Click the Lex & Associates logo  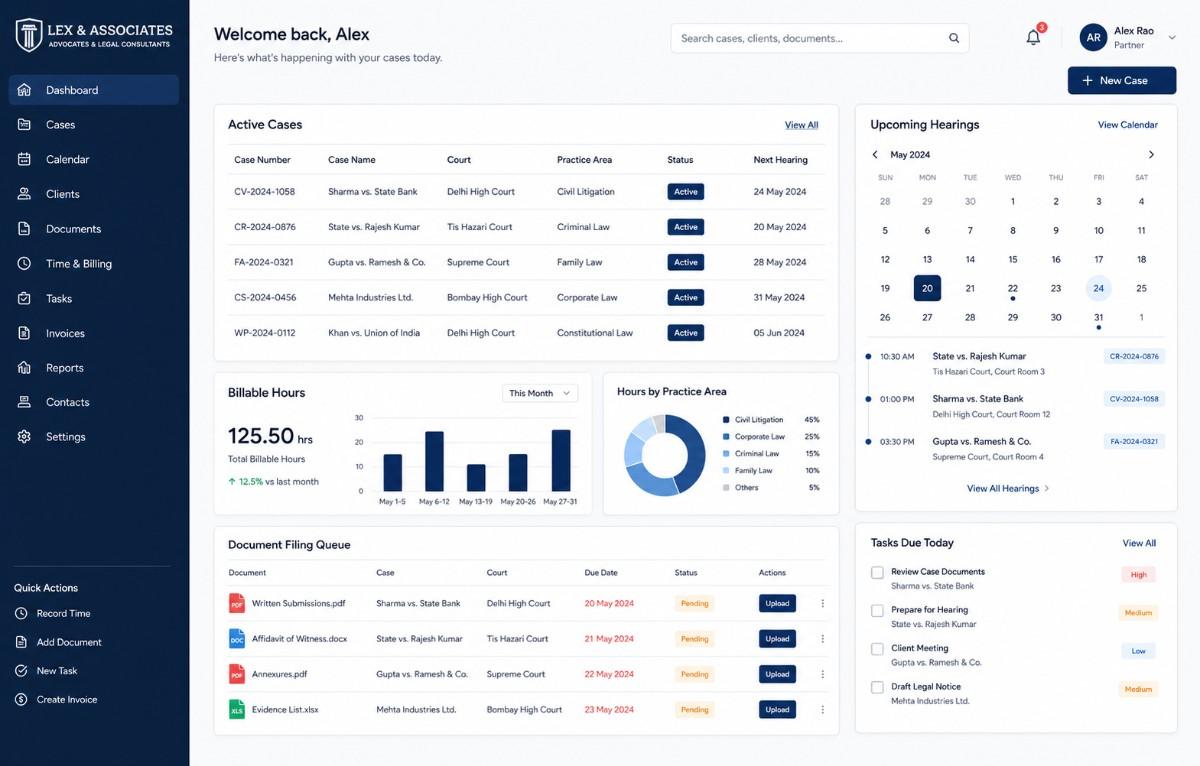click(x=94, y=35)
